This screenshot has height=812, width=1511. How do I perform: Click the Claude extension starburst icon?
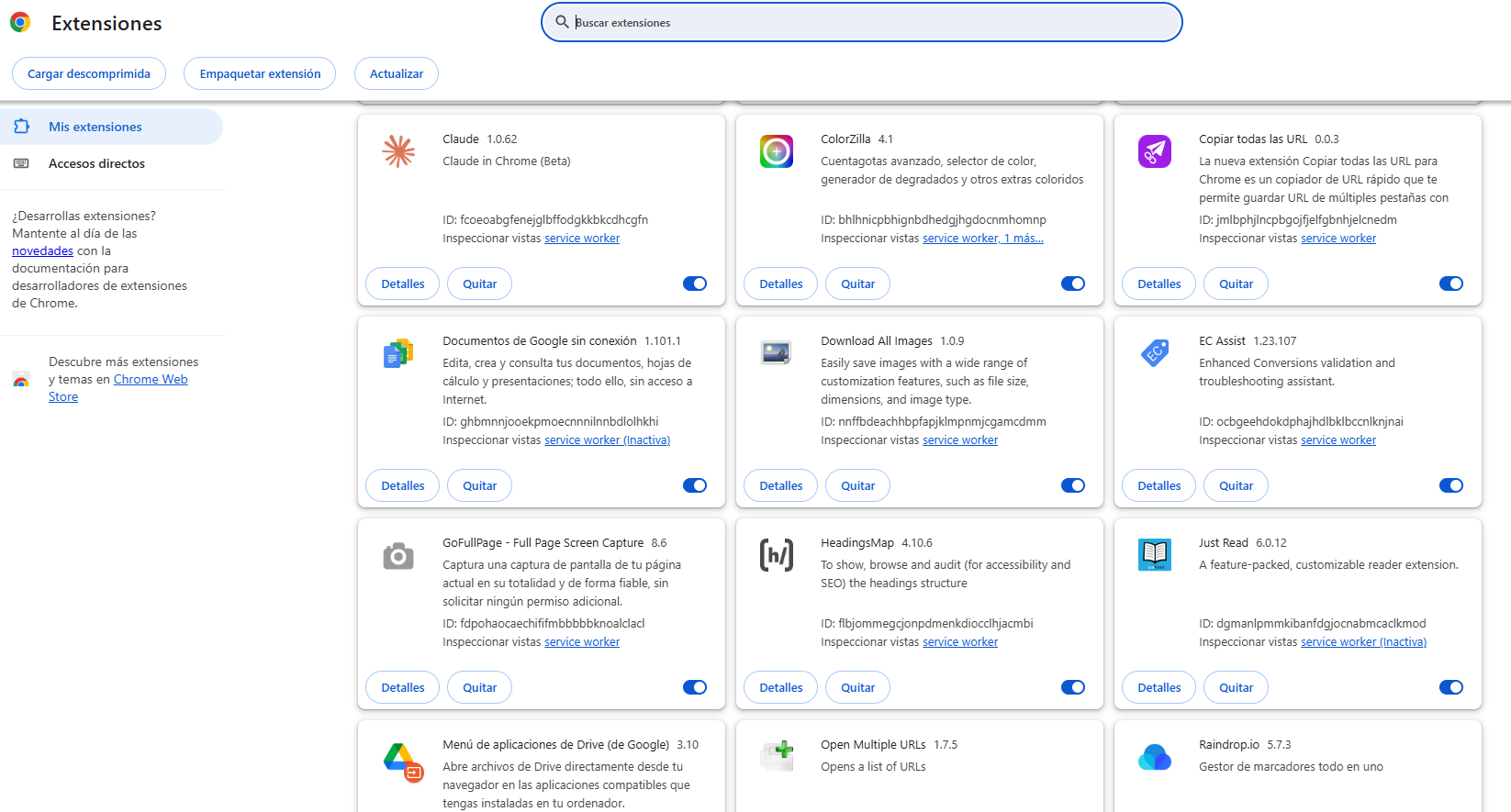398,151
